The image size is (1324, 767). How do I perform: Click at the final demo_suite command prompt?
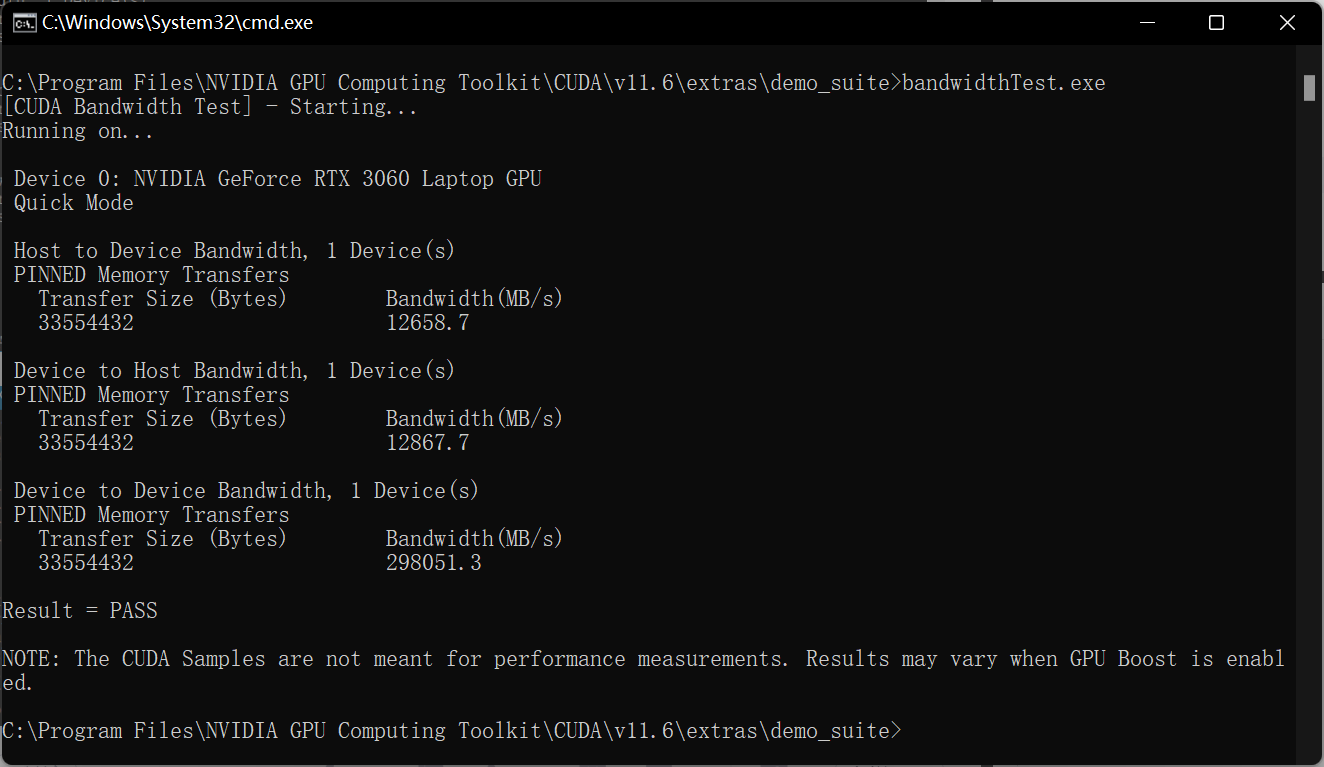[452, 731]
